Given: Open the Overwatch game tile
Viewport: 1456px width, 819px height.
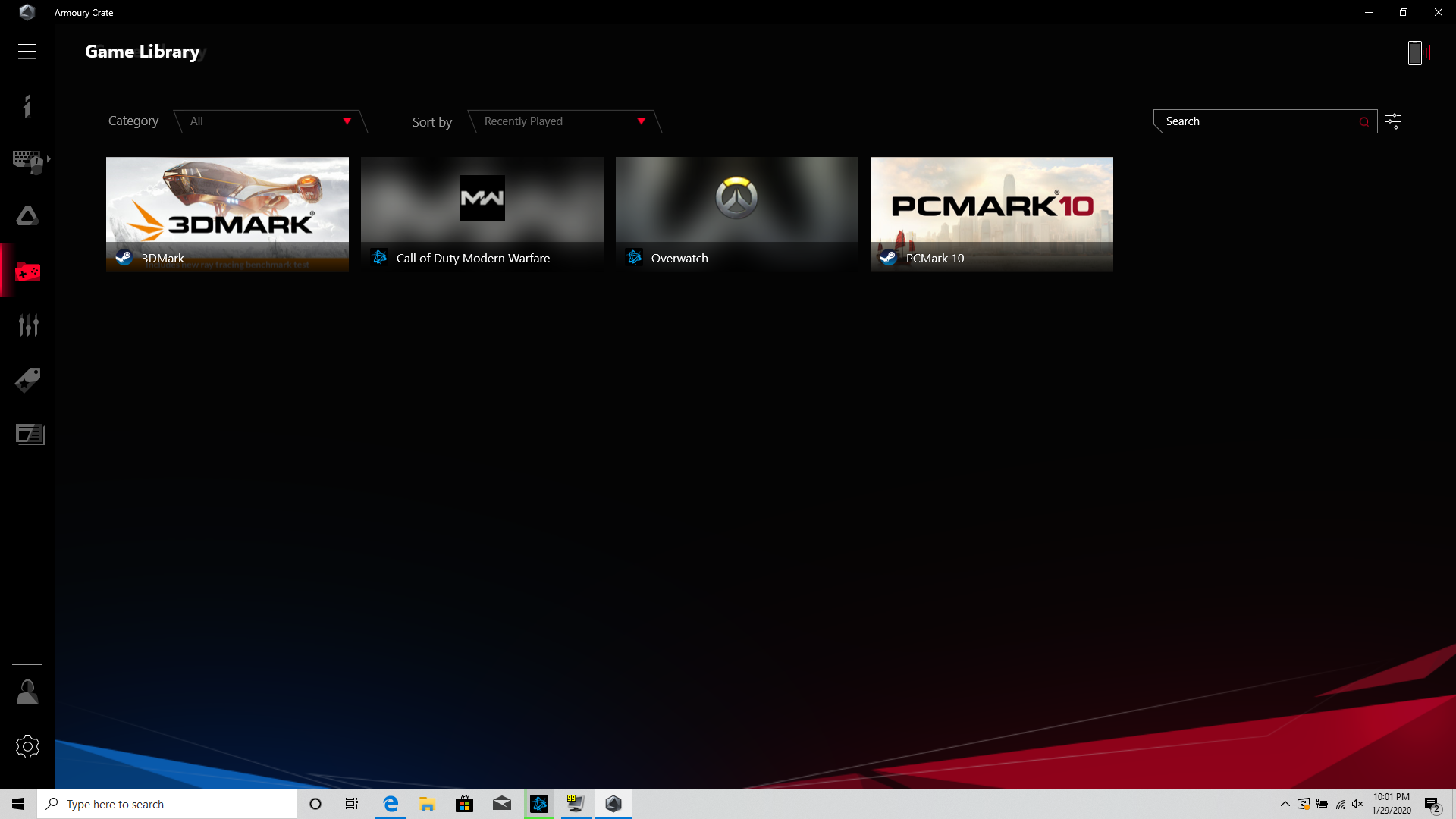Looking at the screenshot, I should click(737, 214).
